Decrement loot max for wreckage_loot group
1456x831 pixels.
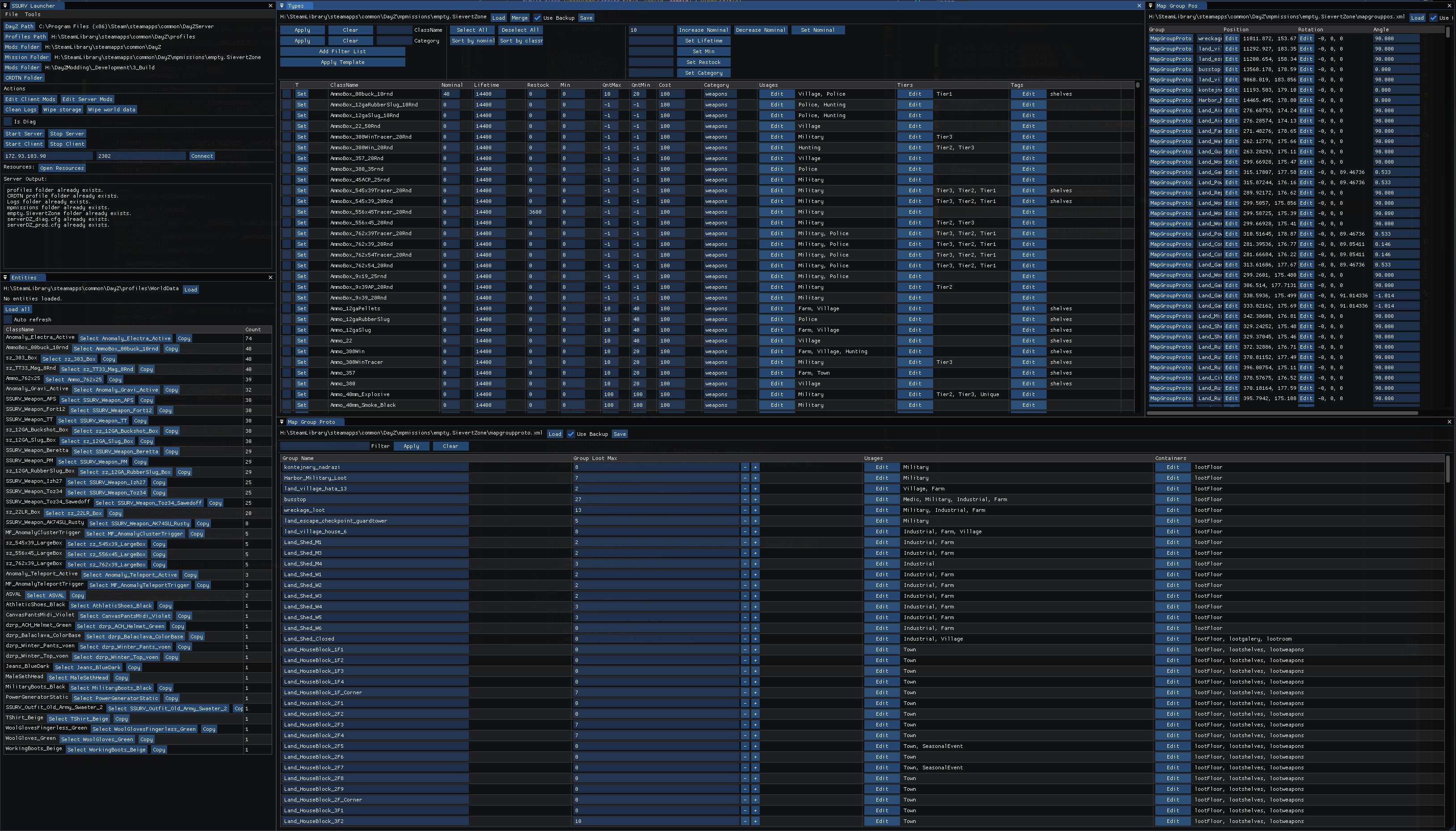pos(745,510)
